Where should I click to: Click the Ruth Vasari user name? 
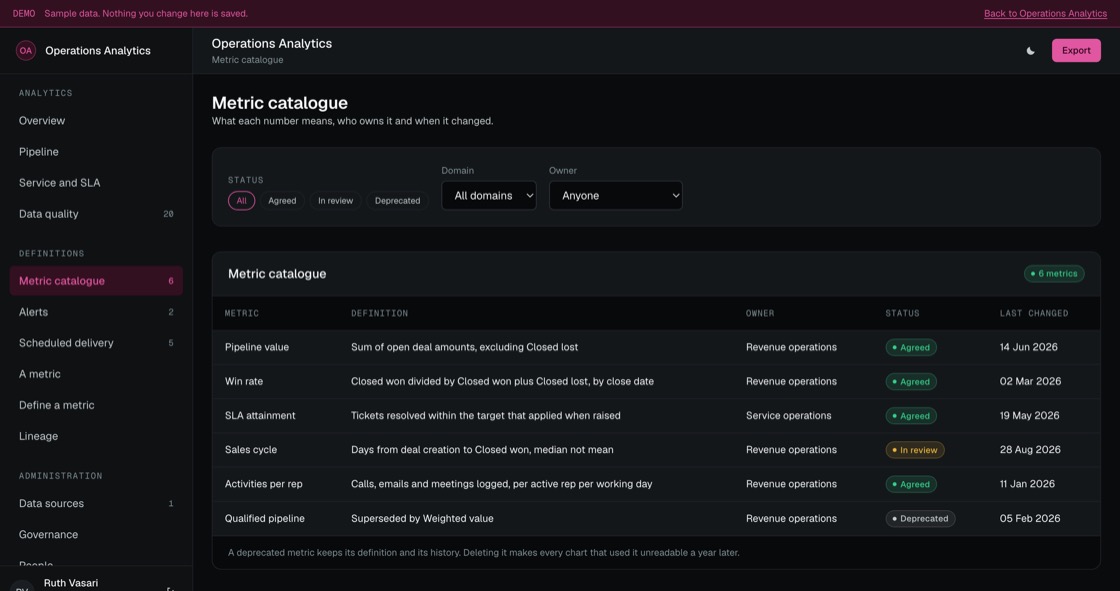[71, 583]
